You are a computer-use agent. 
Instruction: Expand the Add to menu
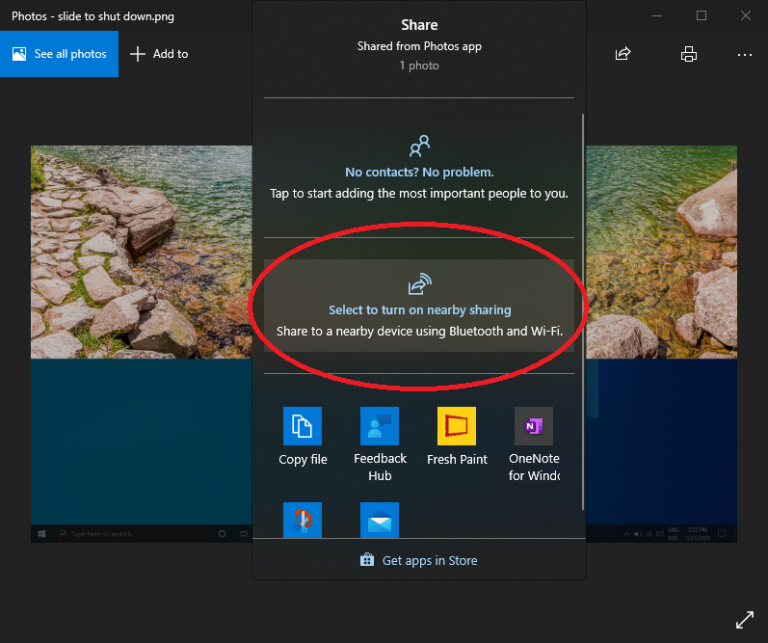[159, 54]
